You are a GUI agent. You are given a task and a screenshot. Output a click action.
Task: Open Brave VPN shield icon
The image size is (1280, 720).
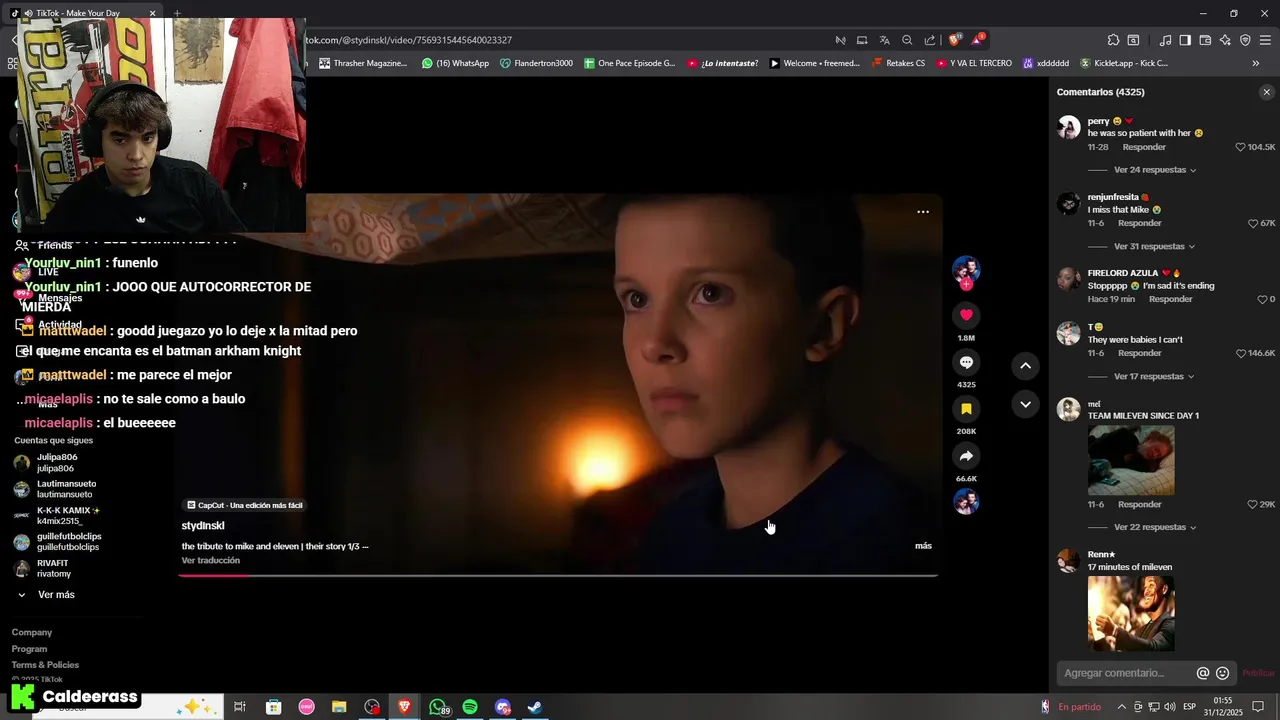pyautogui.click(x=1245, y=40)
